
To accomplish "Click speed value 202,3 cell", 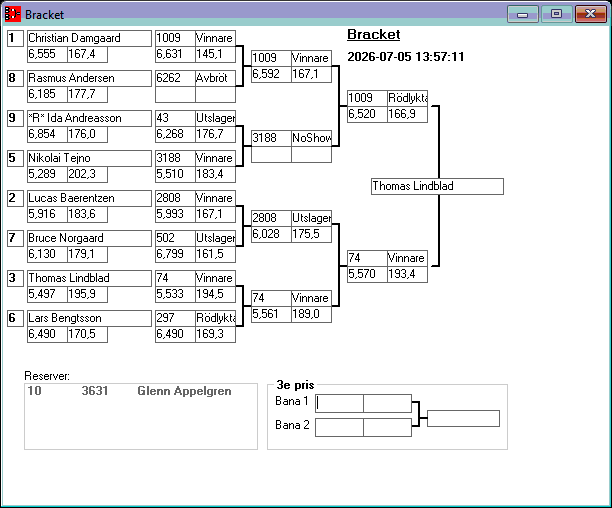I will tap(87, 174).
